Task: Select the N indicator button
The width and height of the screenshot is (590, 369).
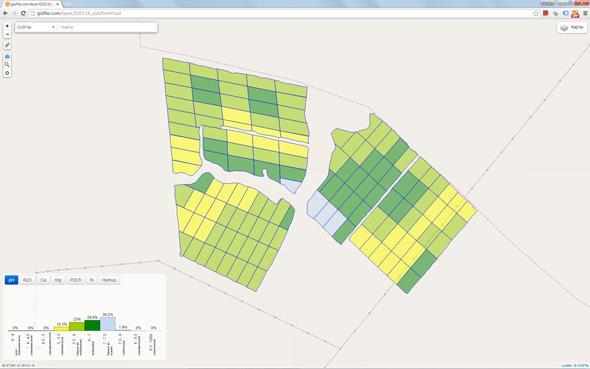Action: pos(91,280)
